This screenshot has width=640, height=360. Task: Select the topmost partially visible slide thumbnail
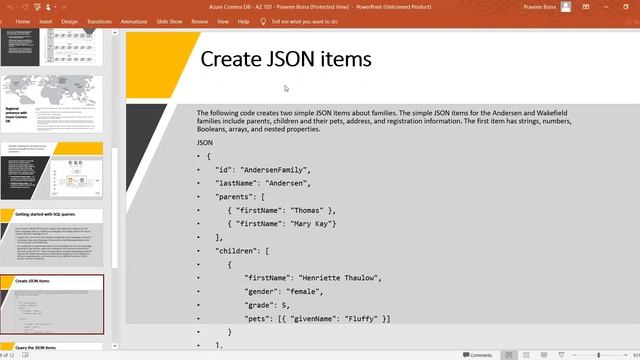(52, 47)
